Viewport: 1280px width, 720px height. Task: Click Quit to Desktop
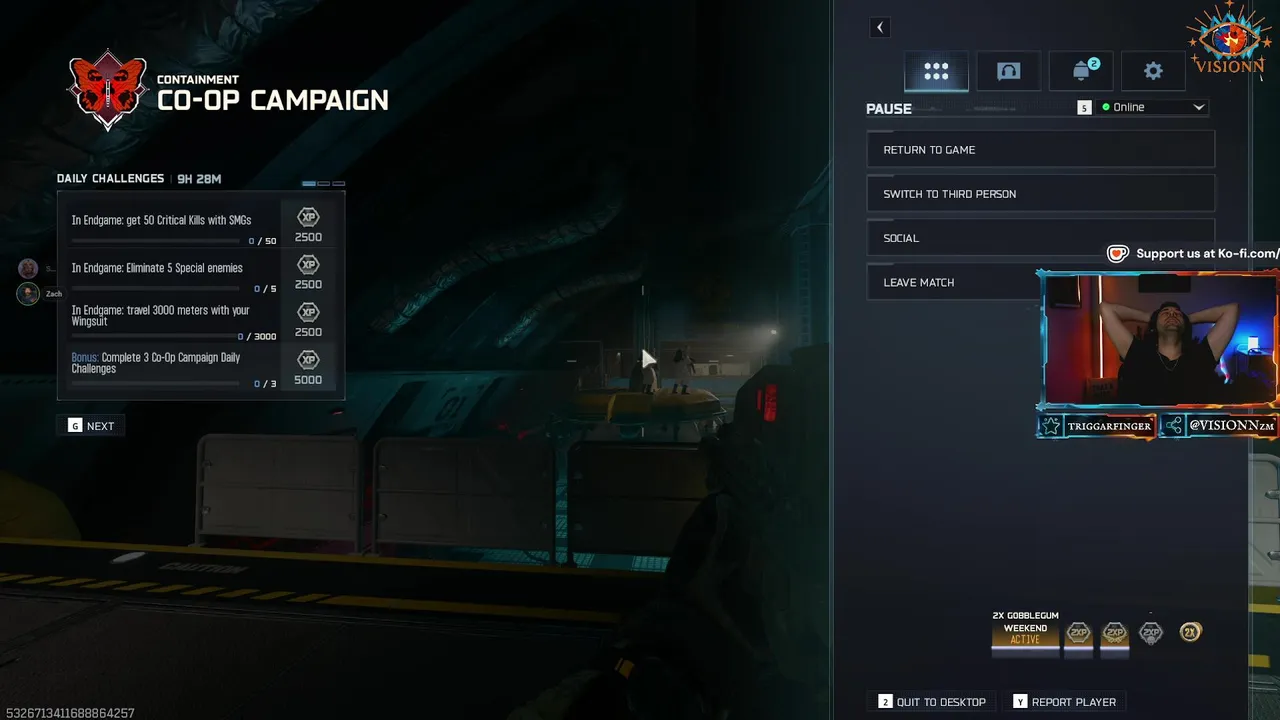pyautogui.click(x=932, y=702)
